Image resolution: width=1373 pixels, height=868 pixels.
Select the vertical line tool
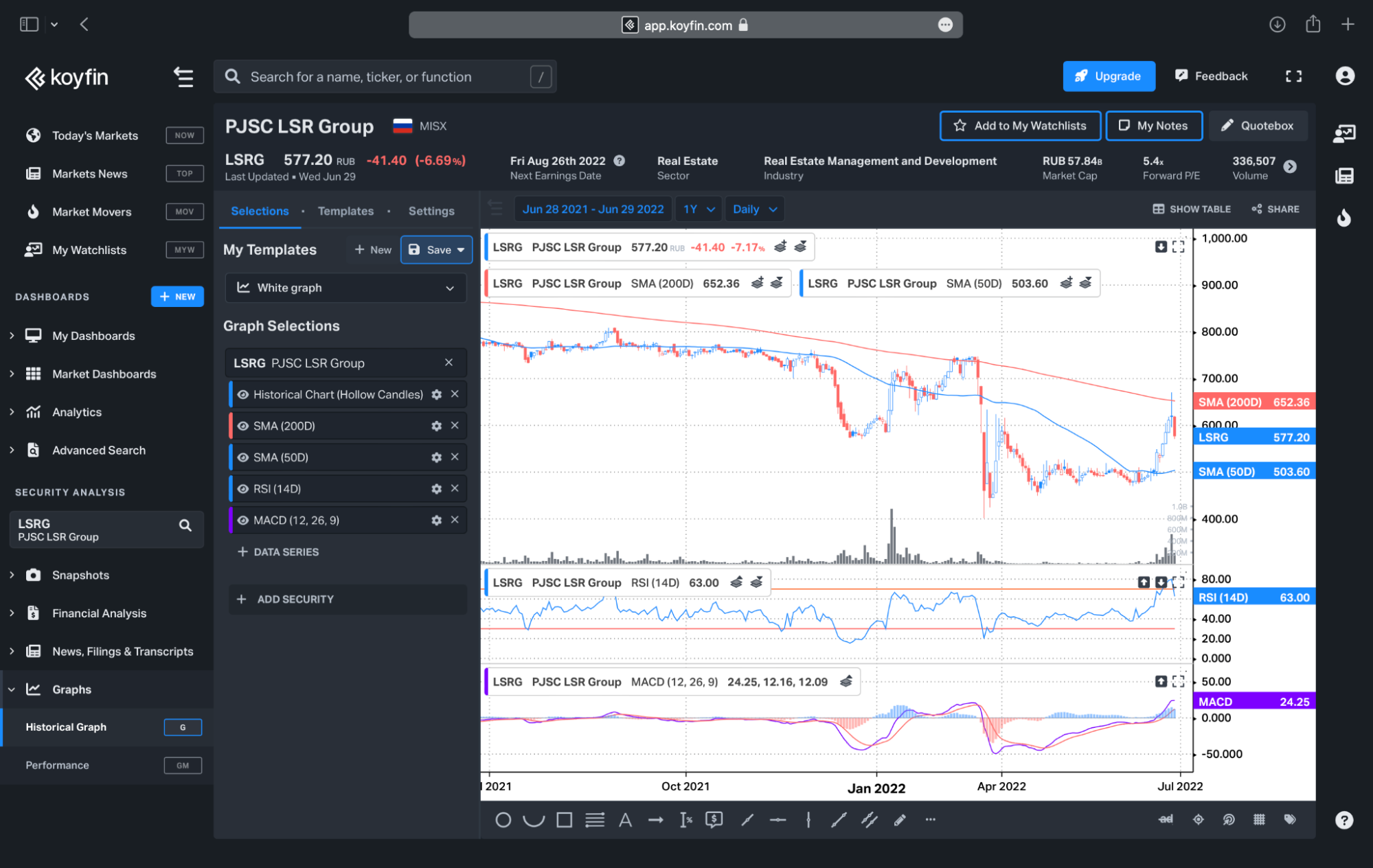[808, 820]
